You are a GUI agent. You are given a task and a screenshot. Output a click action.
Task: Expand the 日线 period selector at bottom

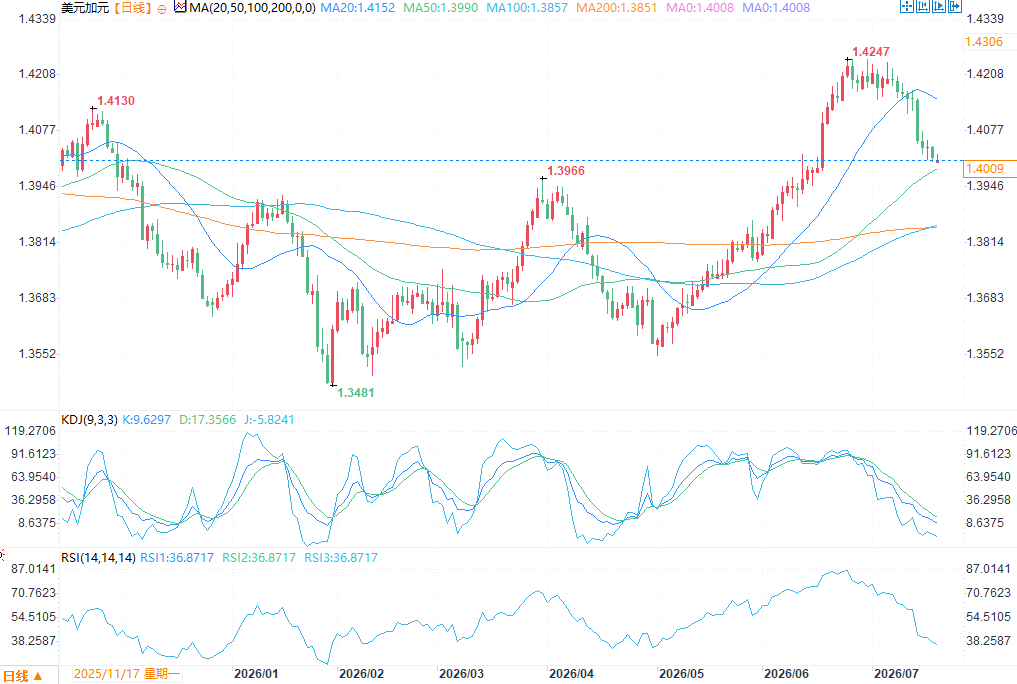23,676
